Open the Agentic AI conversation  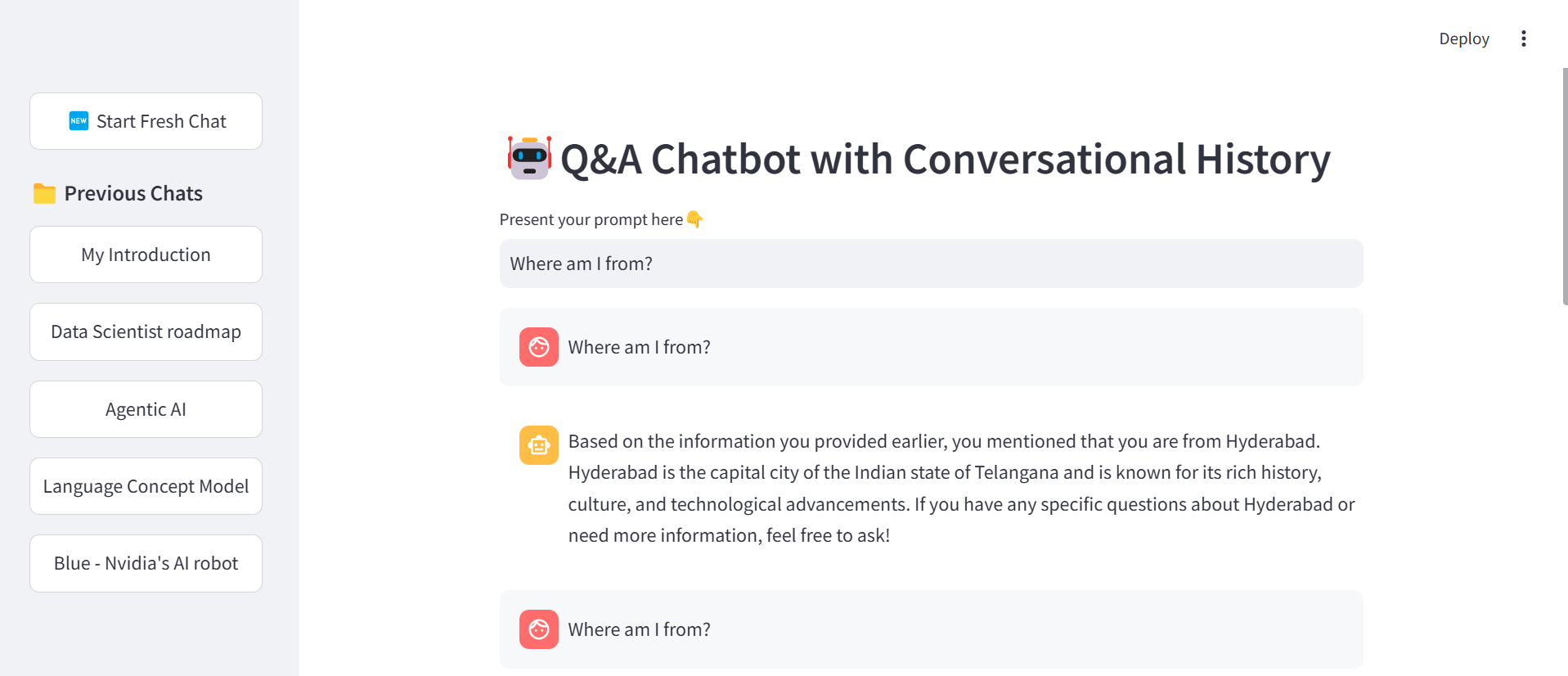pyautogui.click(x=146, y=408)
